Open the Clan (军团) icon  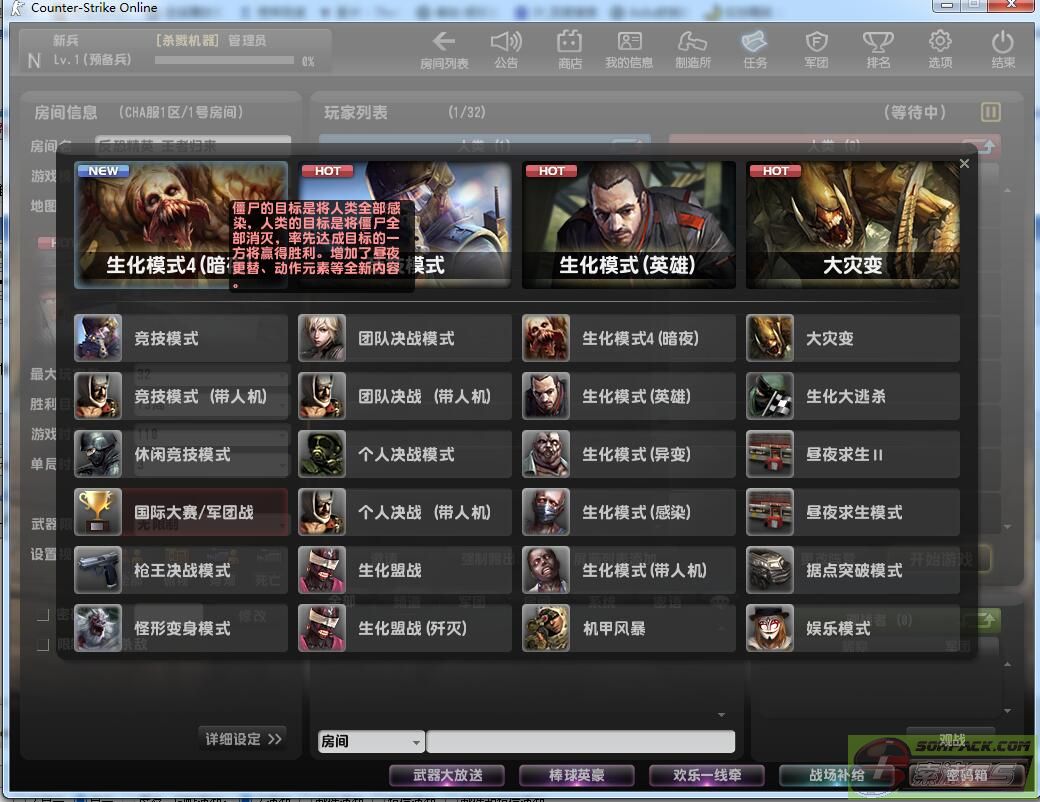816,48
